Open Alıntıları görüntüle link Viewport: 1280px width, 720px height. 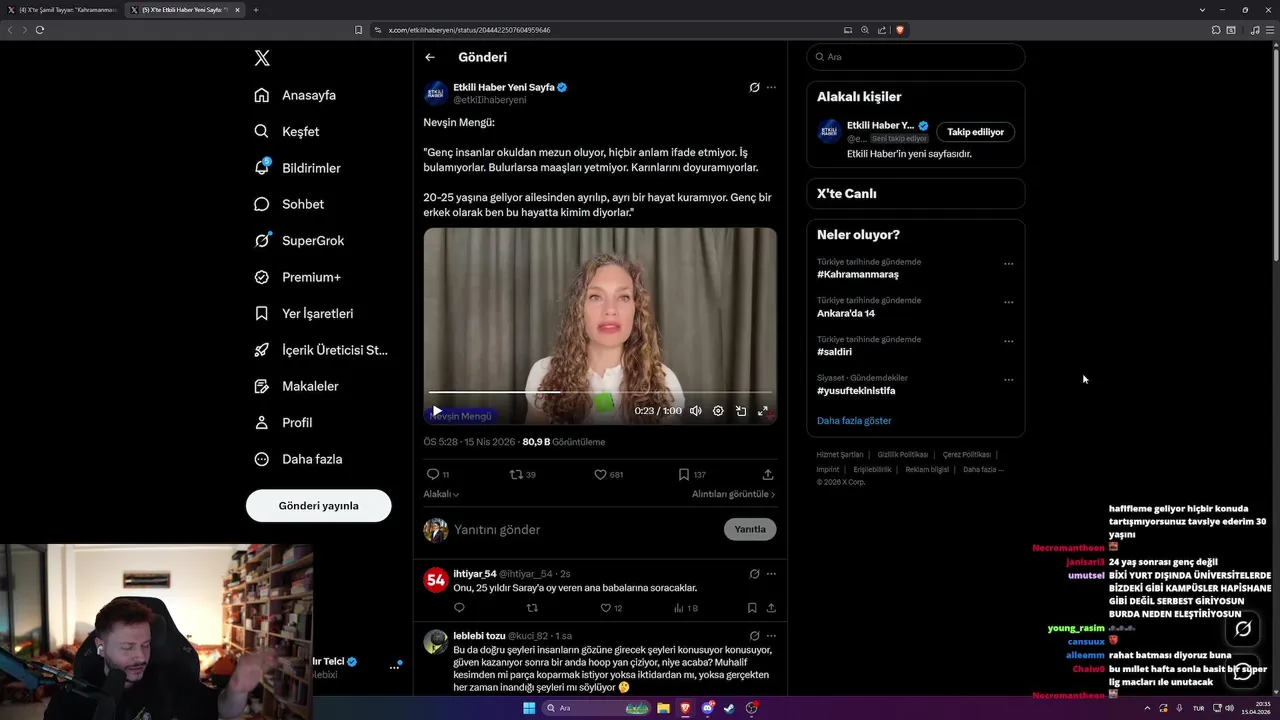[733, 494]
